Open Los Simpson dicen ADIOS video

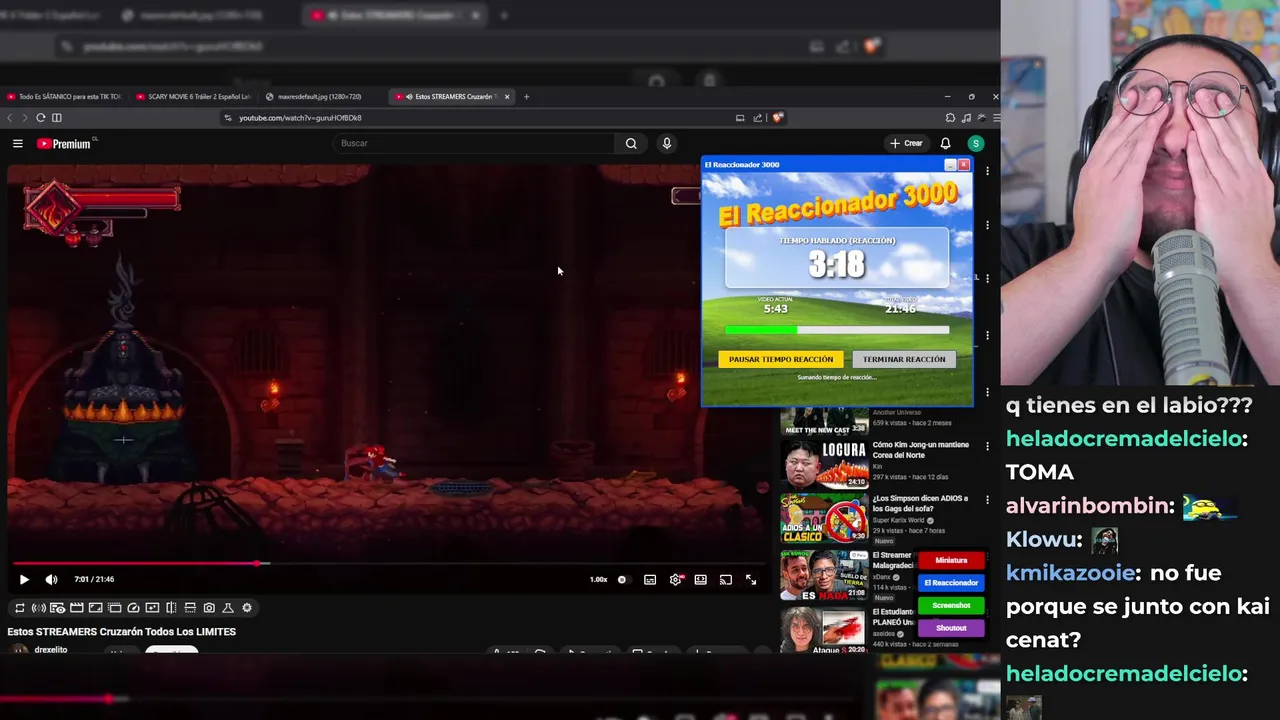coord(824,519)
